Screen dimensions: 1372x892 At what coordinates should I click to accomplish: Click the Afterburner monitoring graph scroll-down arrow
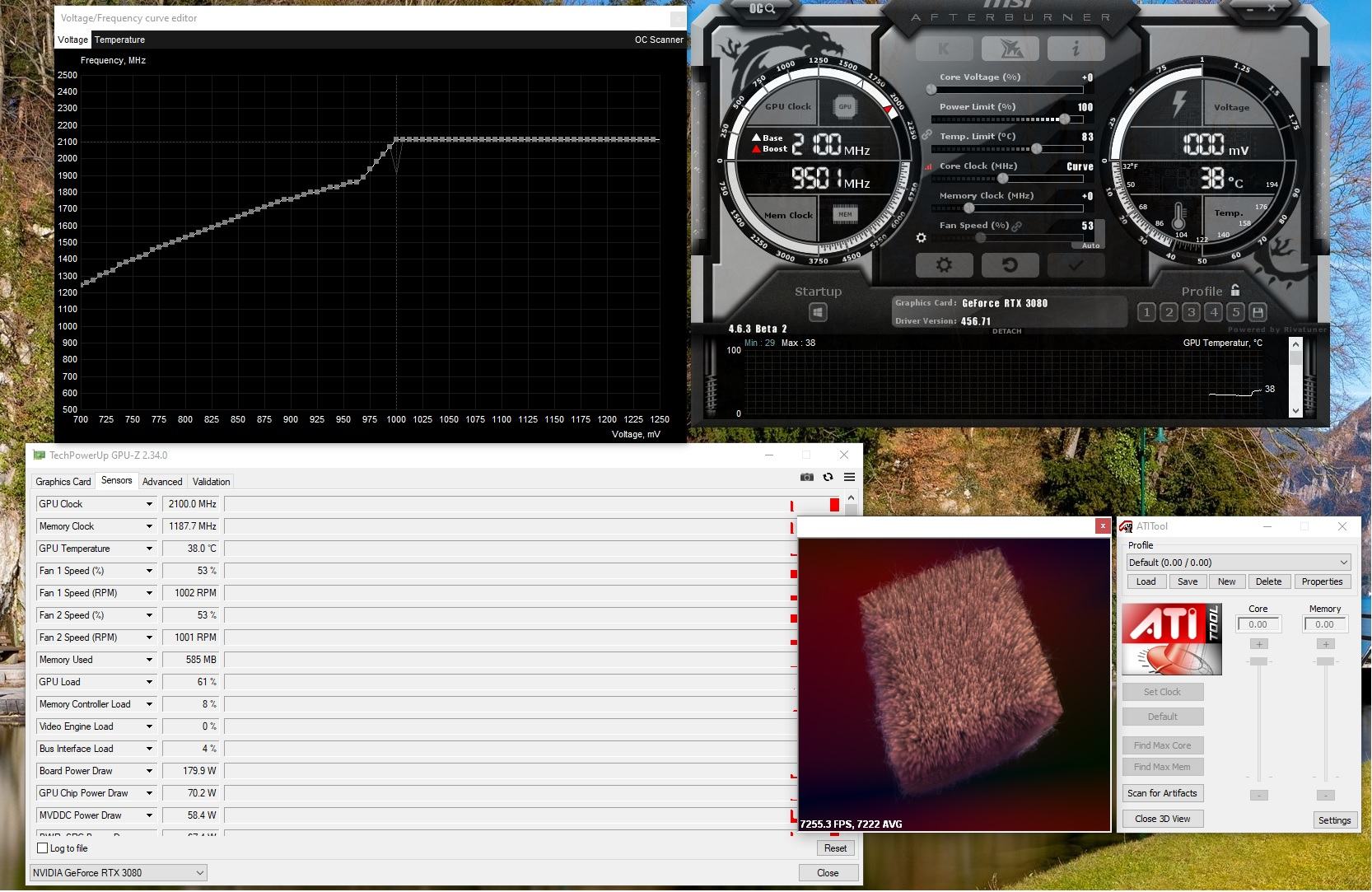pyautogui.click(x=1295, y=410)
